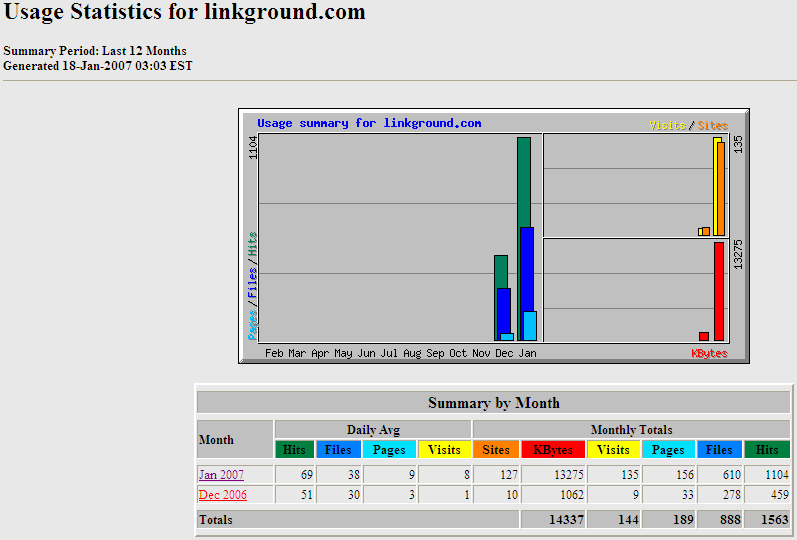Click the cyan Pages daily average header

(x=389, y=450)
